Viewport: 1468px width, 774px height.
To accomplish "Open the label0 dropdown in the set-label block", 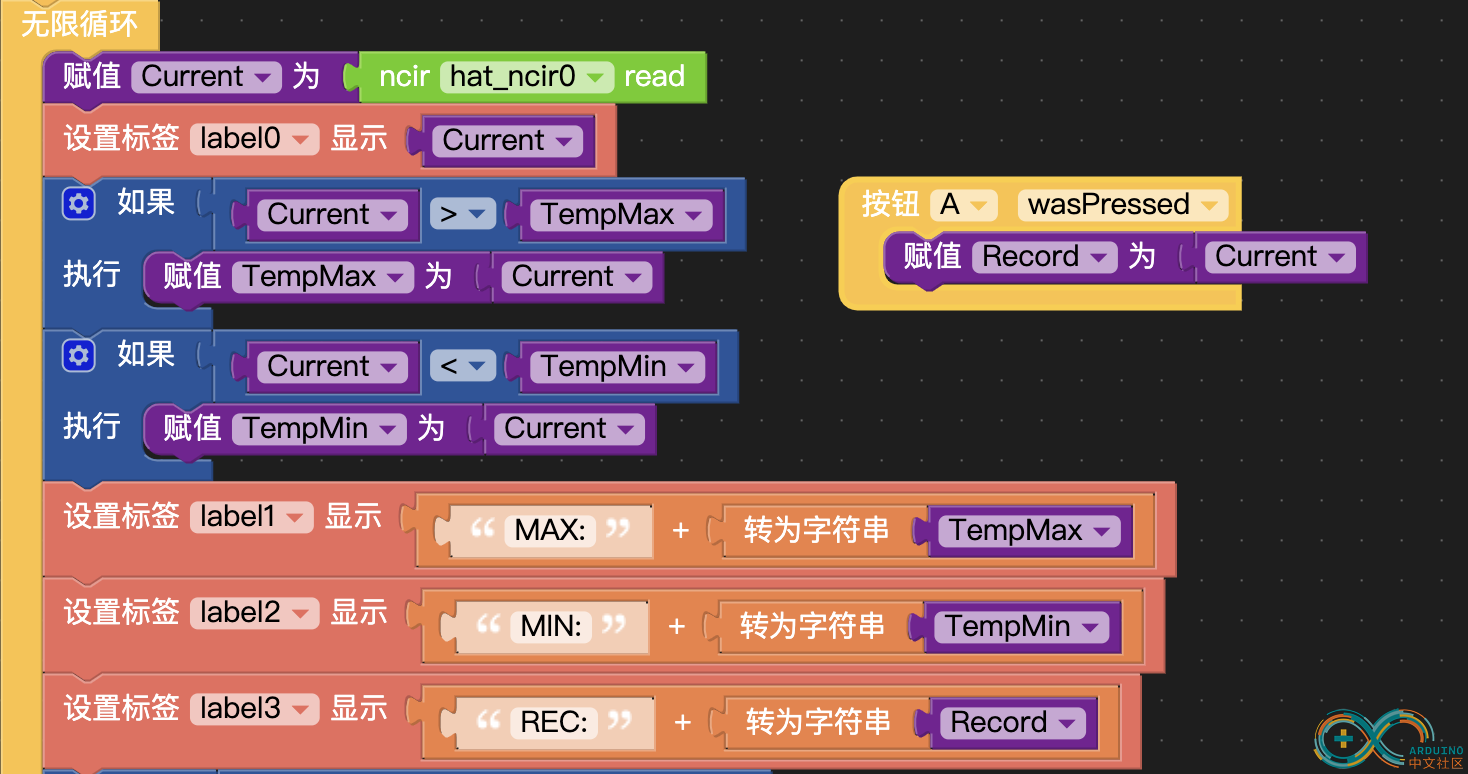I will click(254, 139).
